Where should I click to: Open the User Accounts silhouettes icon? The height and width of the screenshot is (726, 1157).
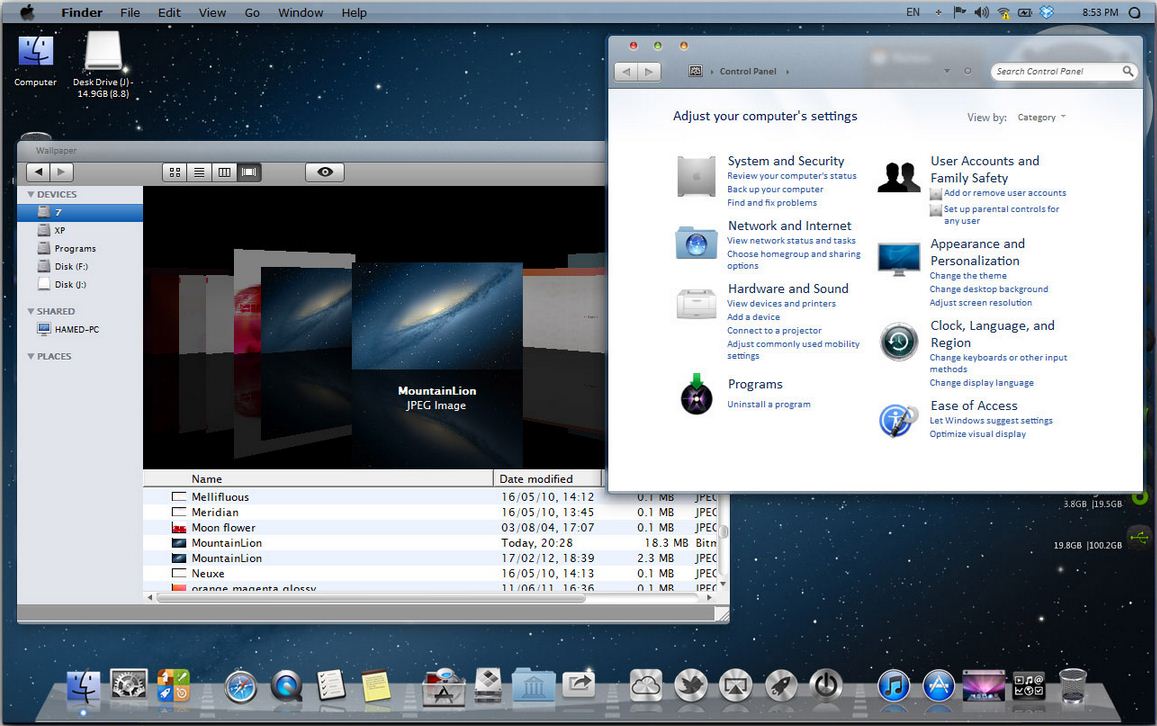click(x=899, y=177)
